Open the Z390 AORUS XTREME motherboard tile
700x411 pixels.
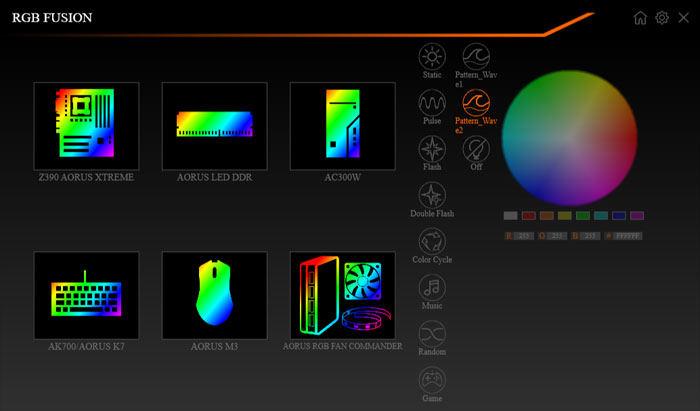(86, 126)
